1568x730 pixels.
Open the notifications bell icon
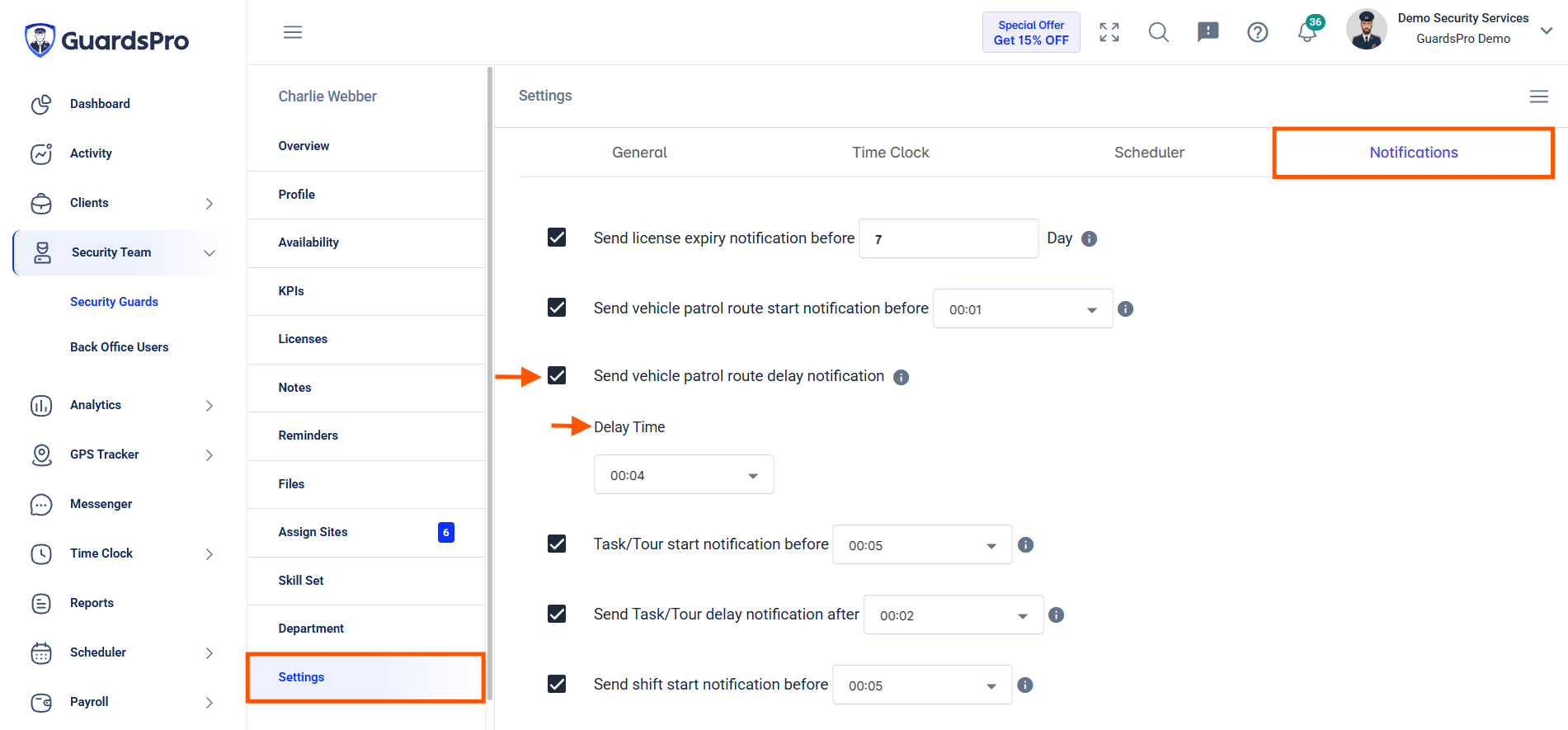coord(1307,32)
